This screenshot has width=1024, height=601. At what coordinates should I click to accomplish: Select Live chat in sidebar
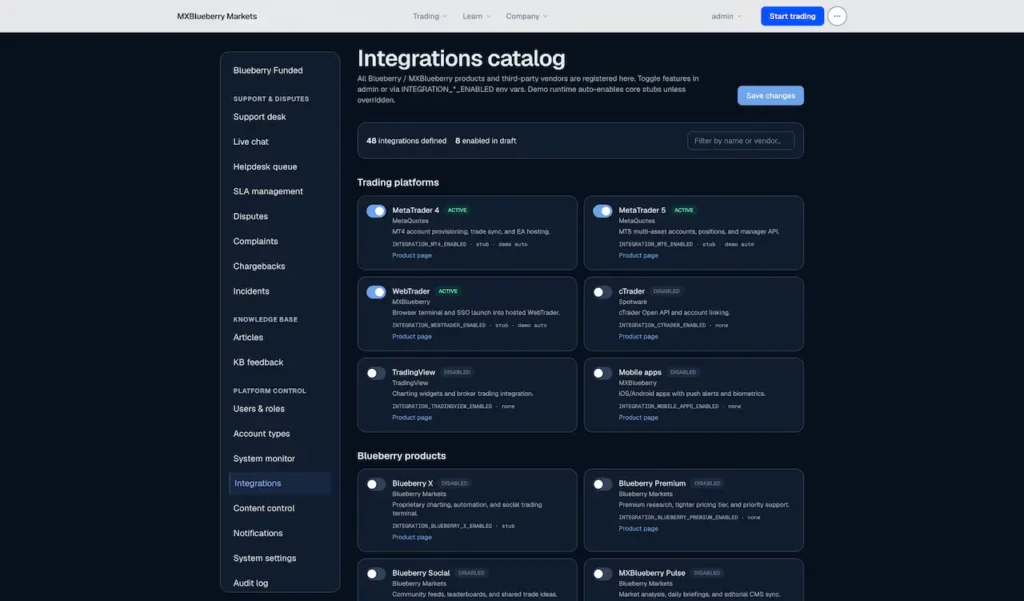pyautogui.click(x=251, y=142)
